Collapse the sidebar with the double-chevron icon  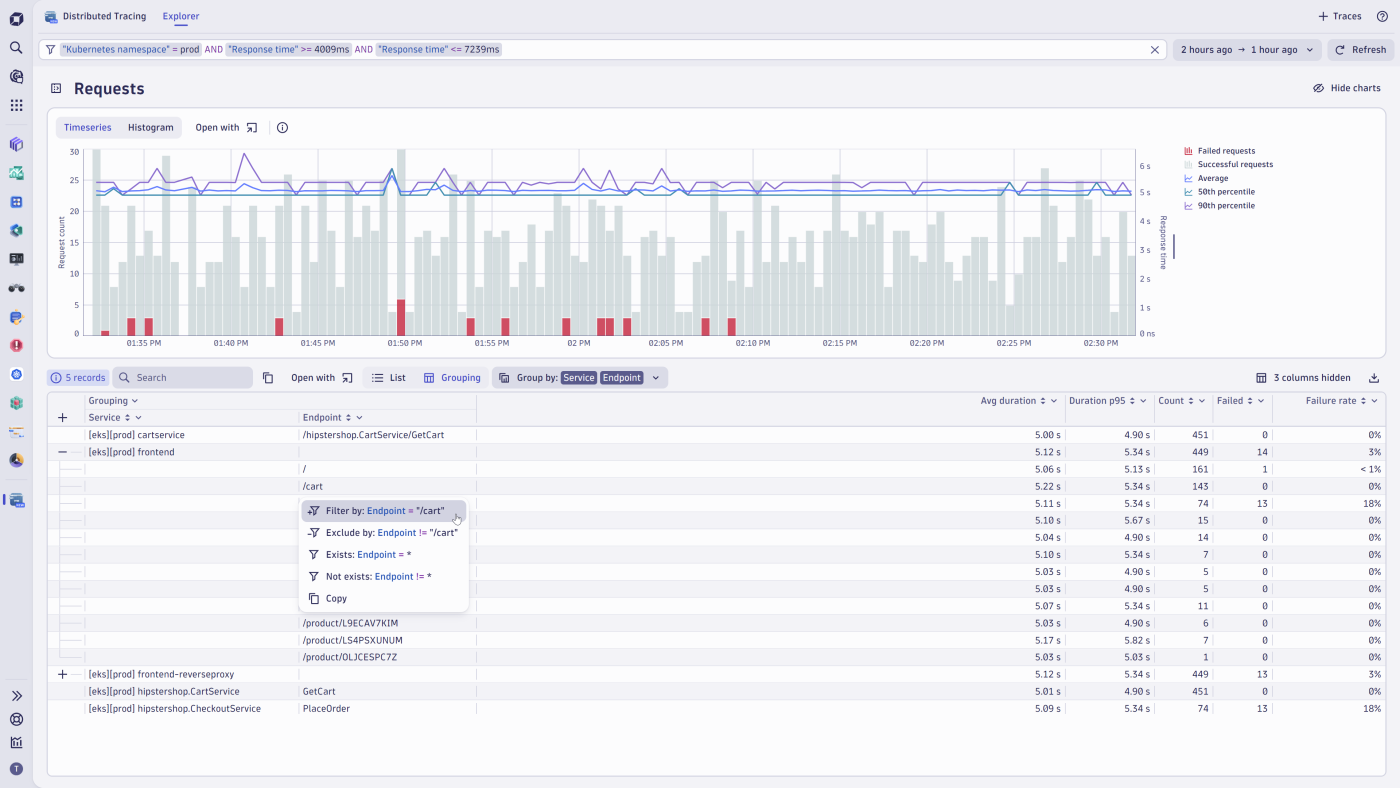15,695
